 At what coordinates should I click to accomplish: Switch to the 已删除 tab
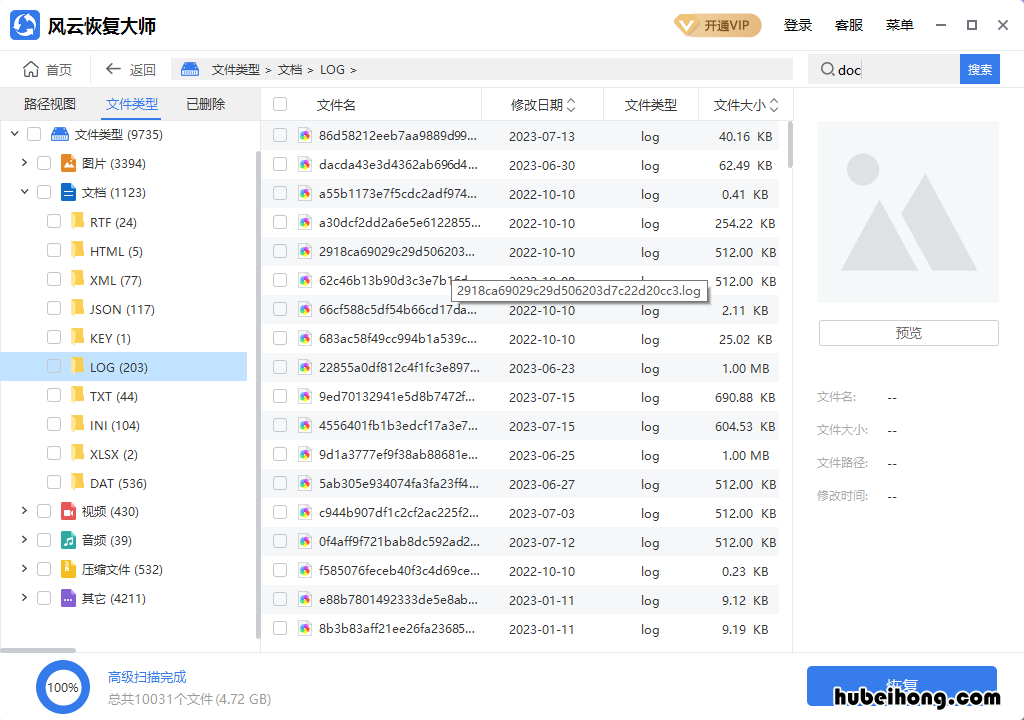206,104
